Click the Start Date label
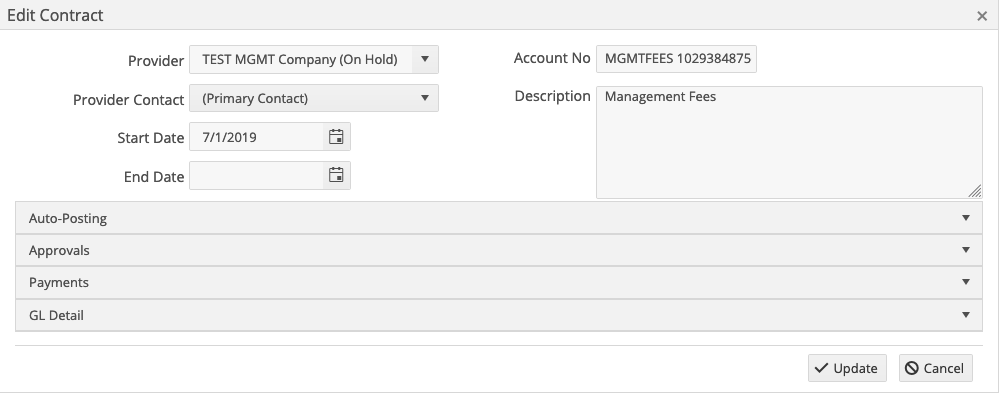The image size is (999, 393). pyautogui.click(x=150, y=138)
